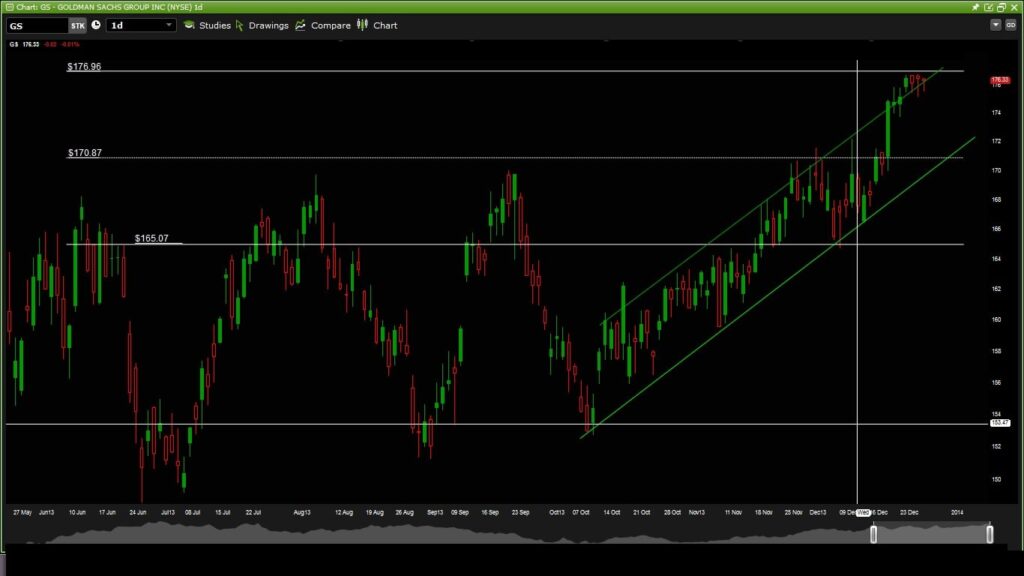Open the Studies menu icon
The height and width of the screenshot is (576, 1024).
(188, 25)
